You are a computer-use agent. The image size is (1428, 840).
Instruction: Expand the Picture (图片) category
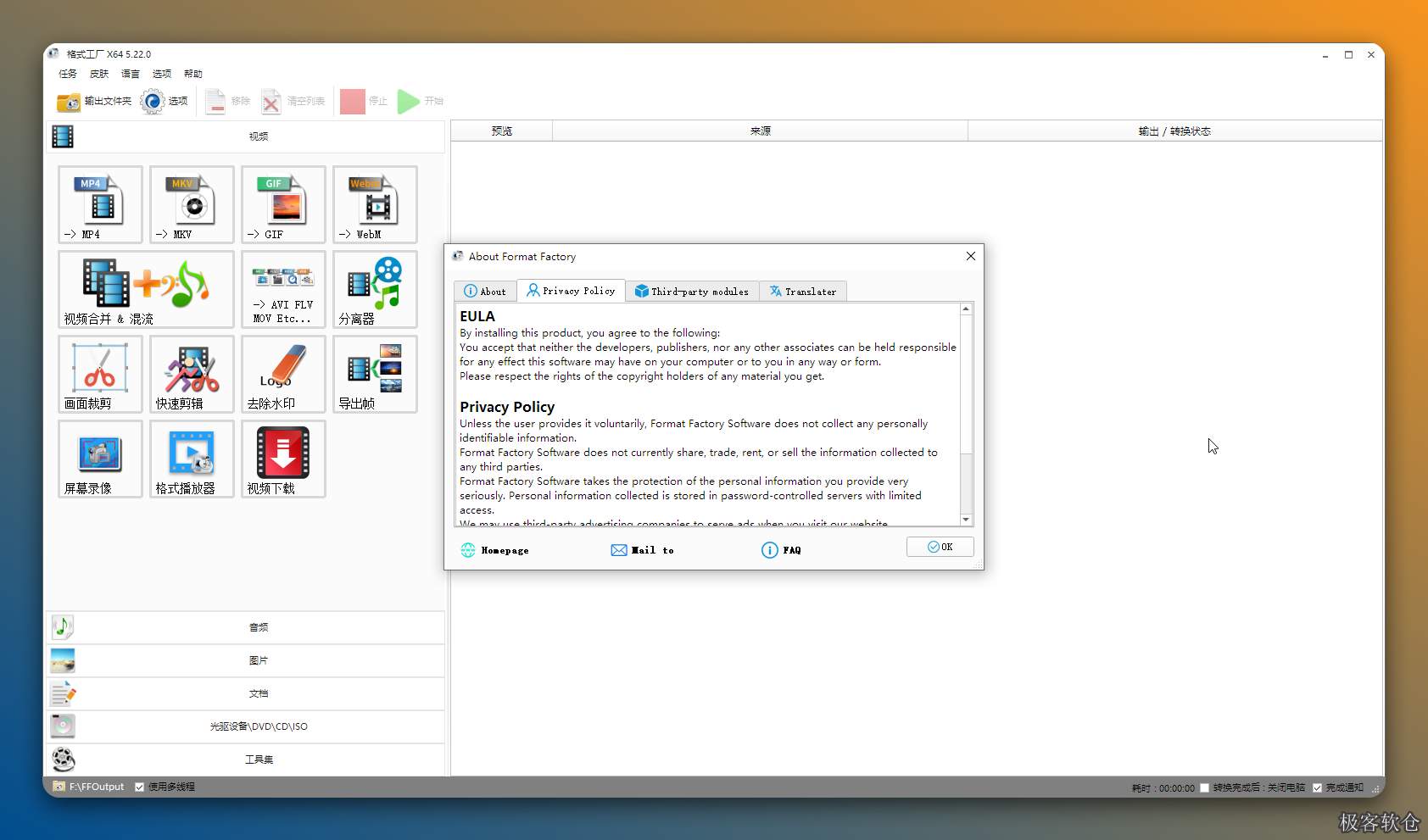tap(245, 660)
